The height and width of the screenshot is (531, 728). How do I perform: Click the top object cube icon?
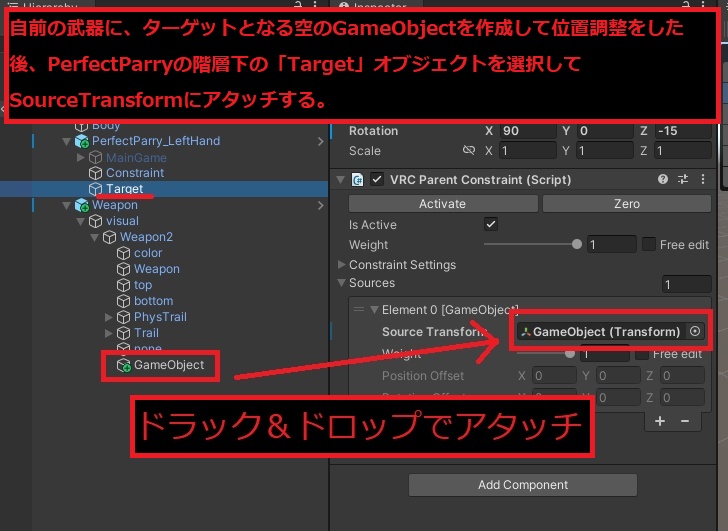point(123,285)
